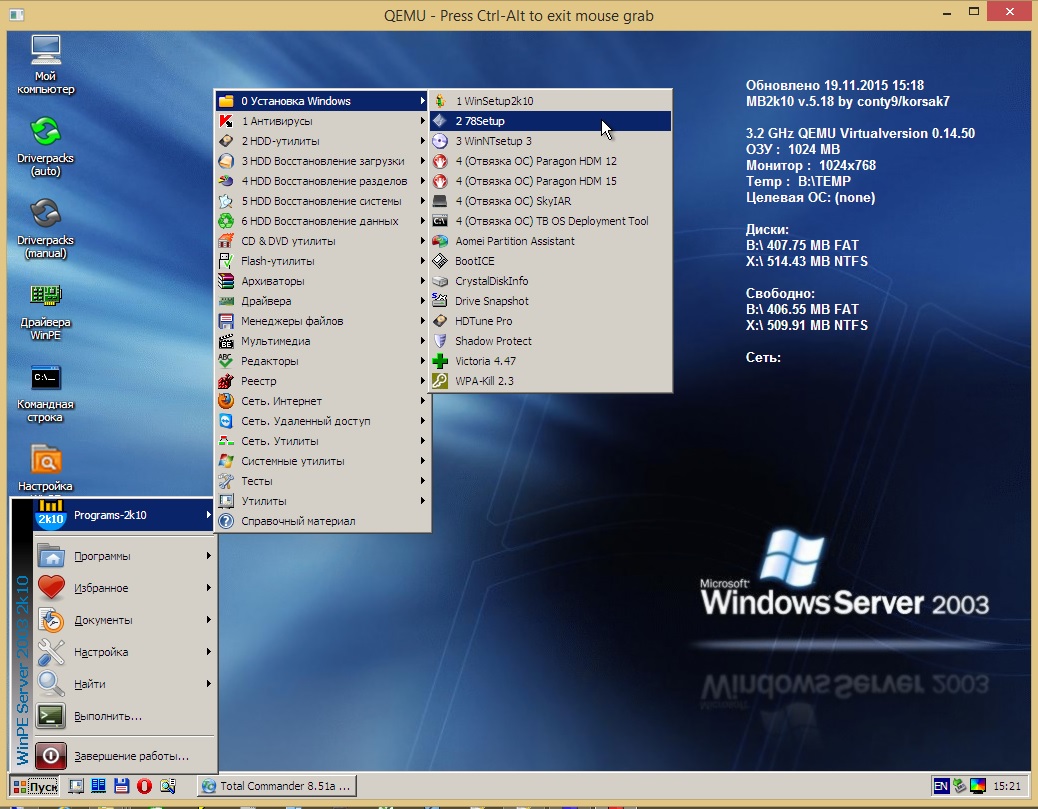This screenshot has width=1038, height=809.
Task: Click Завершение работы... in Start menu
Action: (x=124, y=755)
